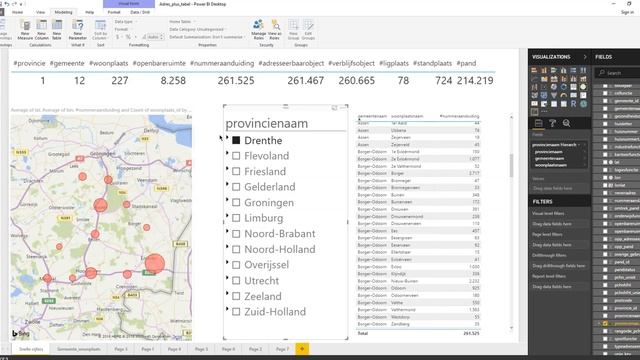Check the Limburg checkbox
This screenshot has height=360, width=640.
coord(236,218)
